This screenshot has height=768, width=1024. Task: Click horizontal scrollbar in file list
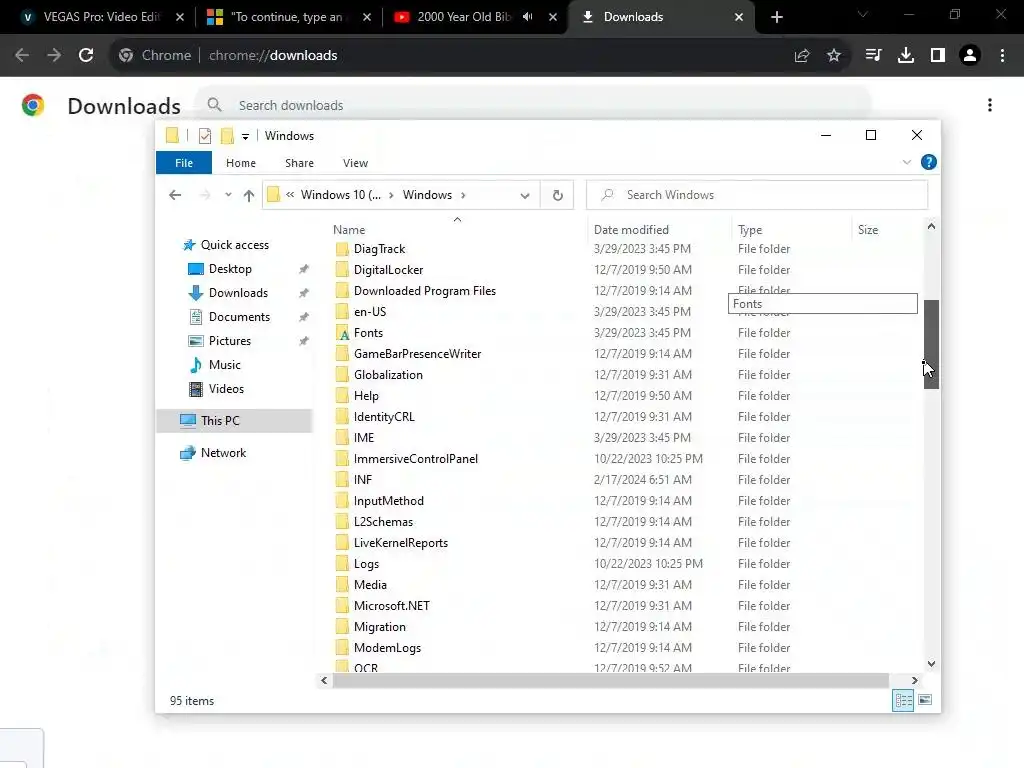pyautogui.click(x=611, y=680)
